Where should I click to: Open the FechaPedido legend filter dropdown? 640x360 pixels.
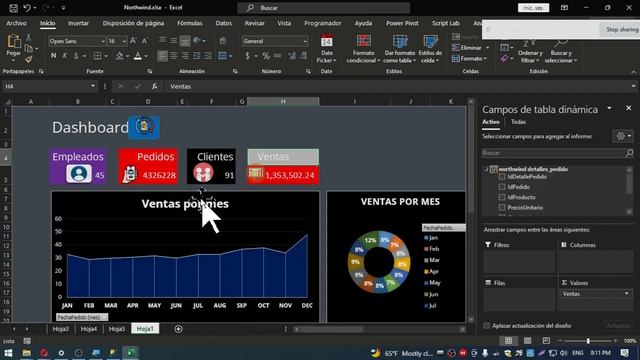(x=444, y=228)
